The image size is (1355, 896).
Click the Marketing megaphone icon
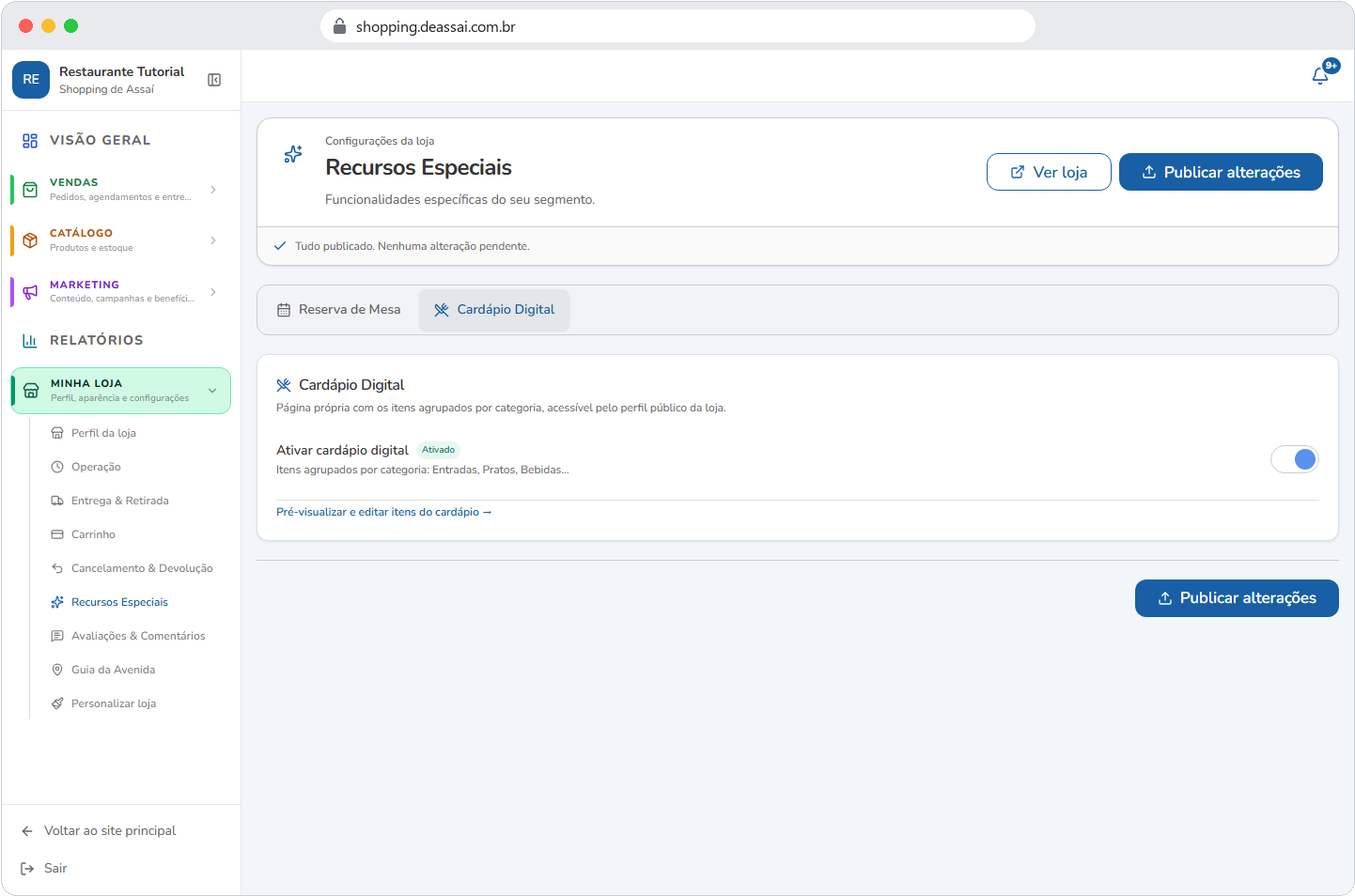(x=30, y=292)
